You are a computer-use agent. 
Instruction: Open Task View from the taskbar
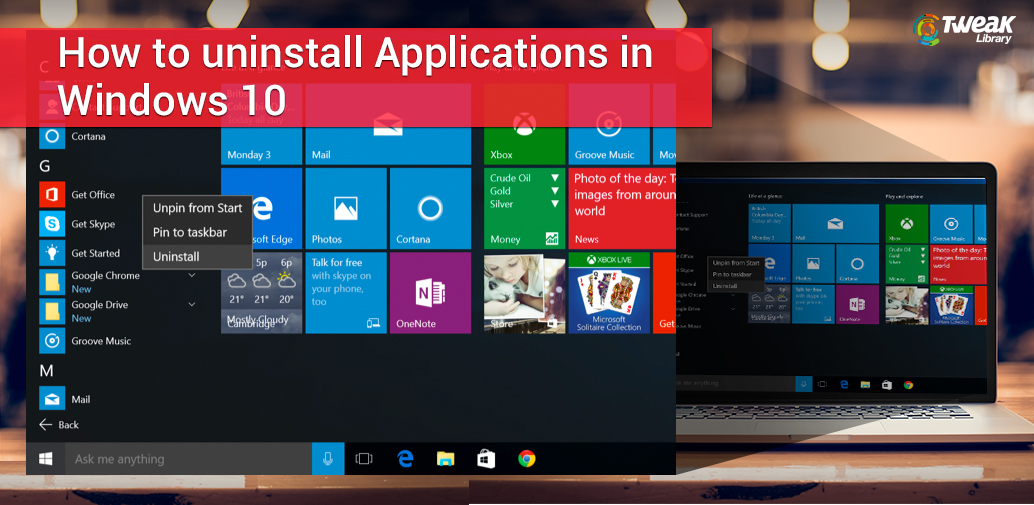tap(364, 459)
